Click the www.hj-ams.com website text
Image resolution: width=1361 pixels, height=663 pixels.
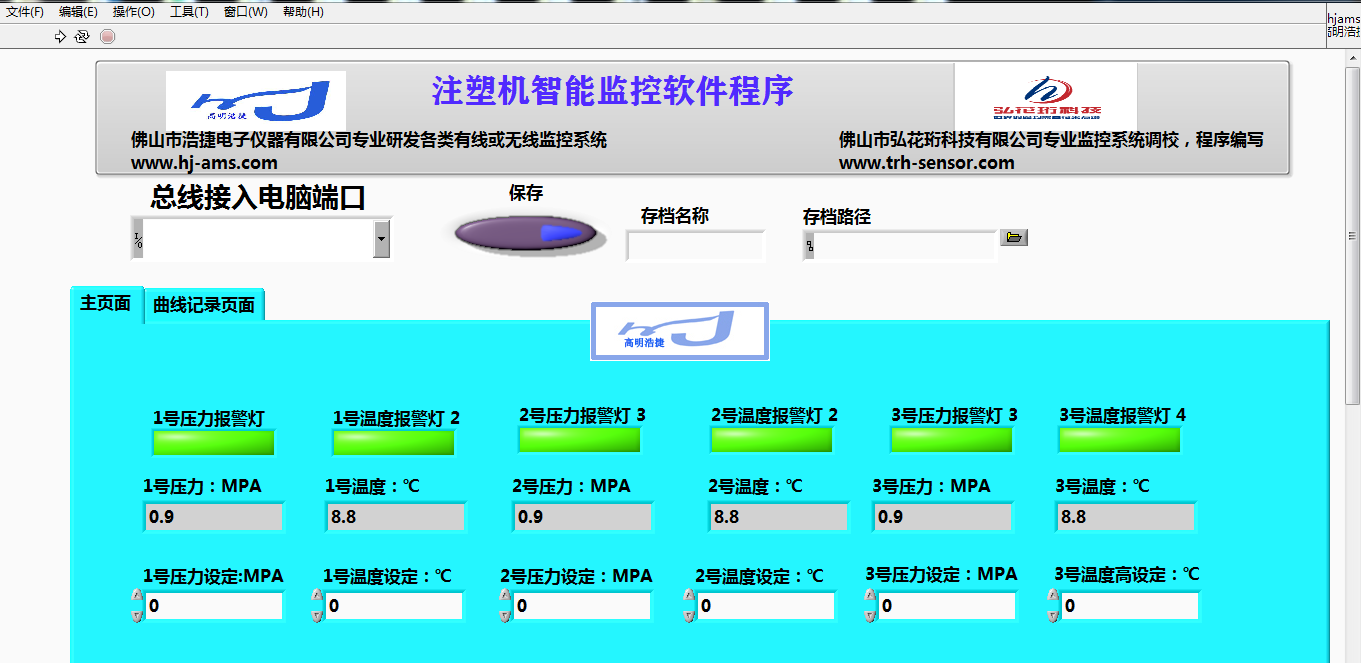click(204, 163)
